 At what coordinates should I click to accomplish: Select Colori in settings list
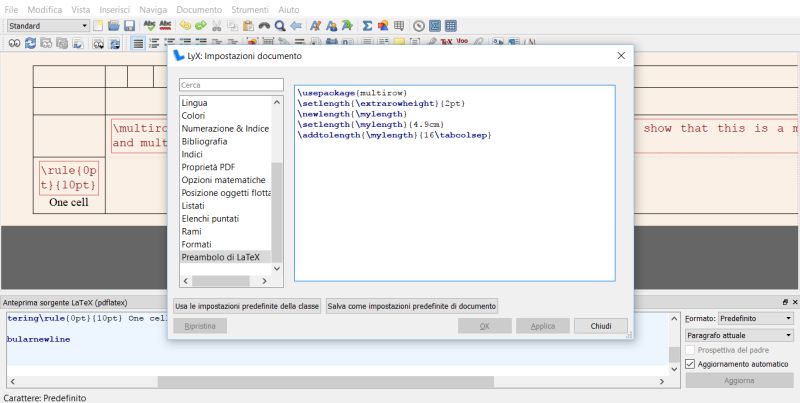(193, 116)
